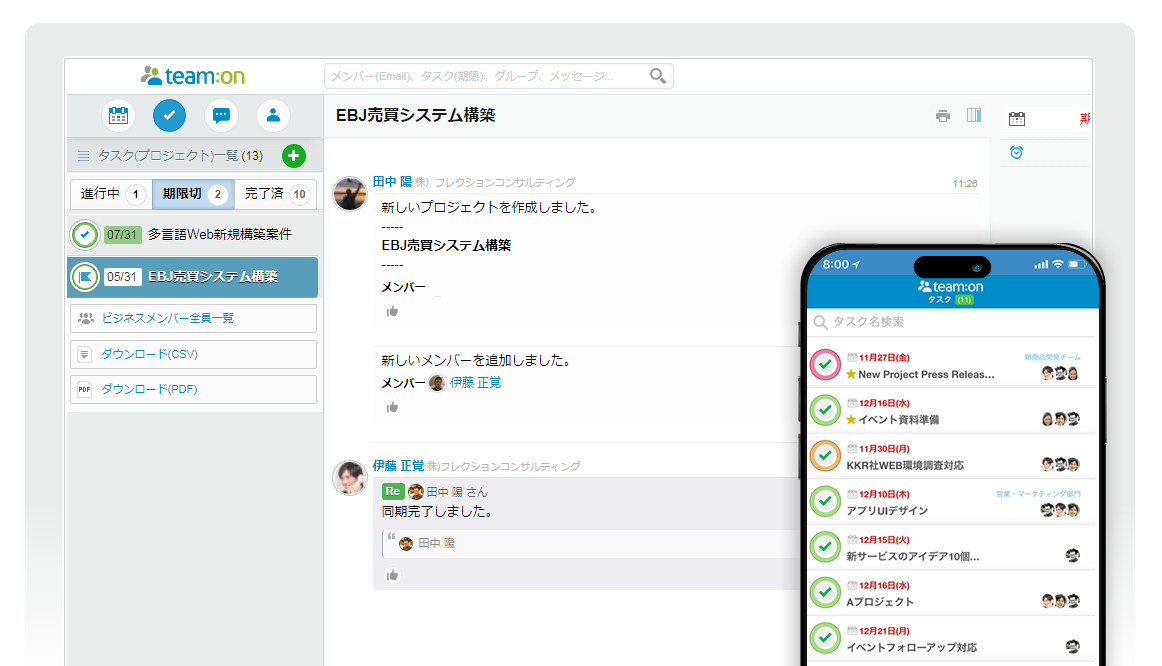Screen dimensions: 1162x666
Task: Like the 同期完了しました reply
Action: (392, 575)
